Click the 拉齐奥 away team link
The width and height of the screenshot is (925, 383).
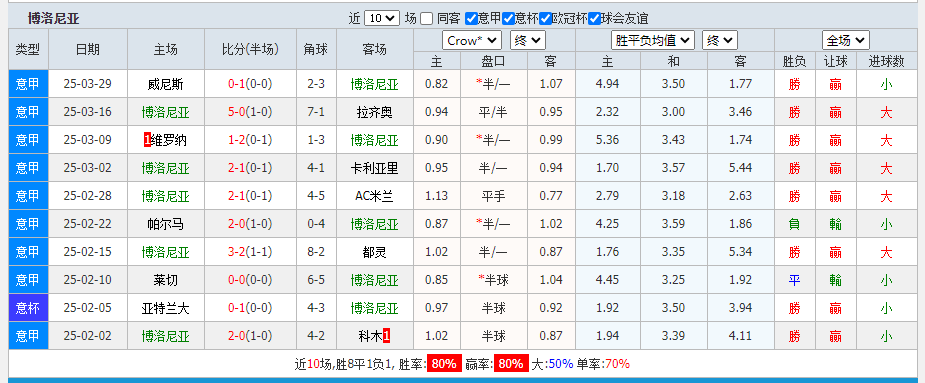tap(375, 112)
